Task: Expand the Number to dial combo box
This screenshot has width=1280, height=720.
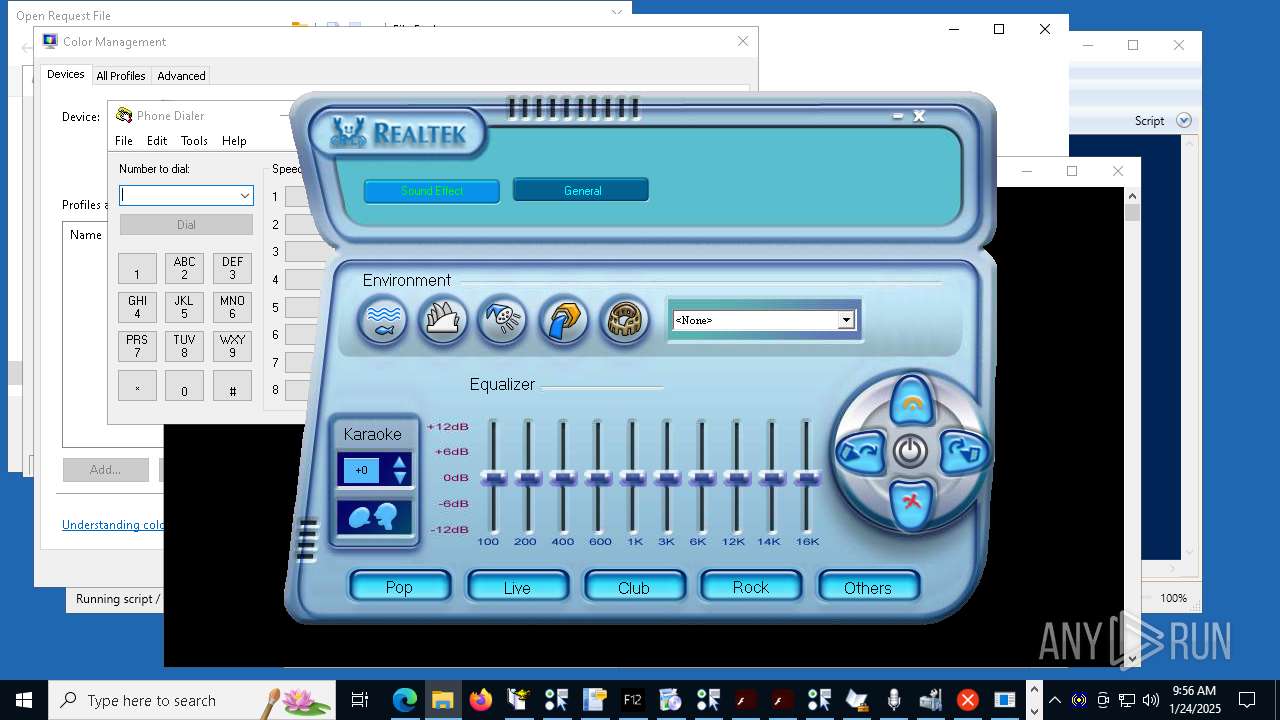Action: pyautogui.click(x=244, y=196)
